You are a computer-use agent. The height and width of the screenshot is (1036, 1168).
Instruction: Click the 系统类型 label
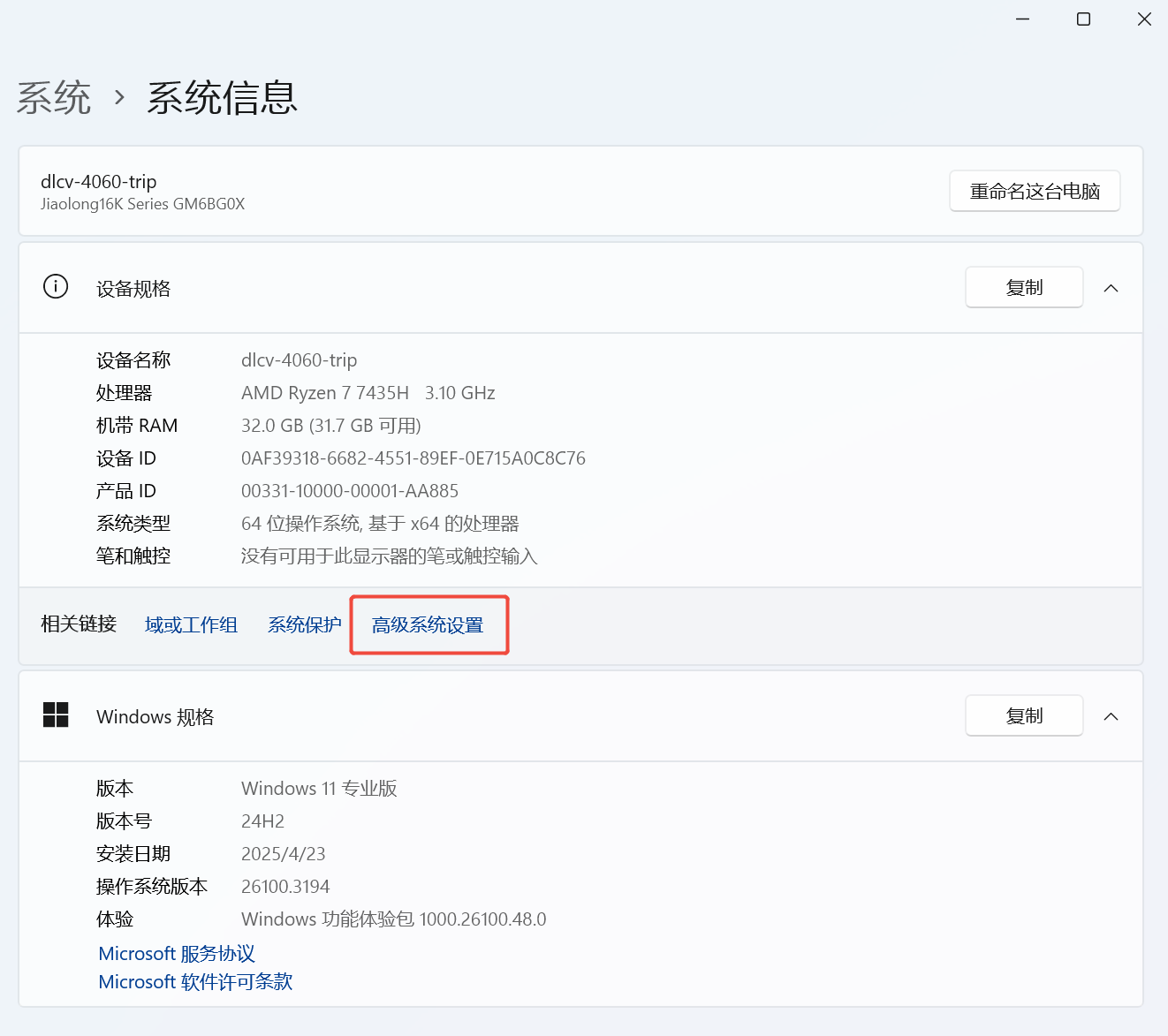pos(133,524)
